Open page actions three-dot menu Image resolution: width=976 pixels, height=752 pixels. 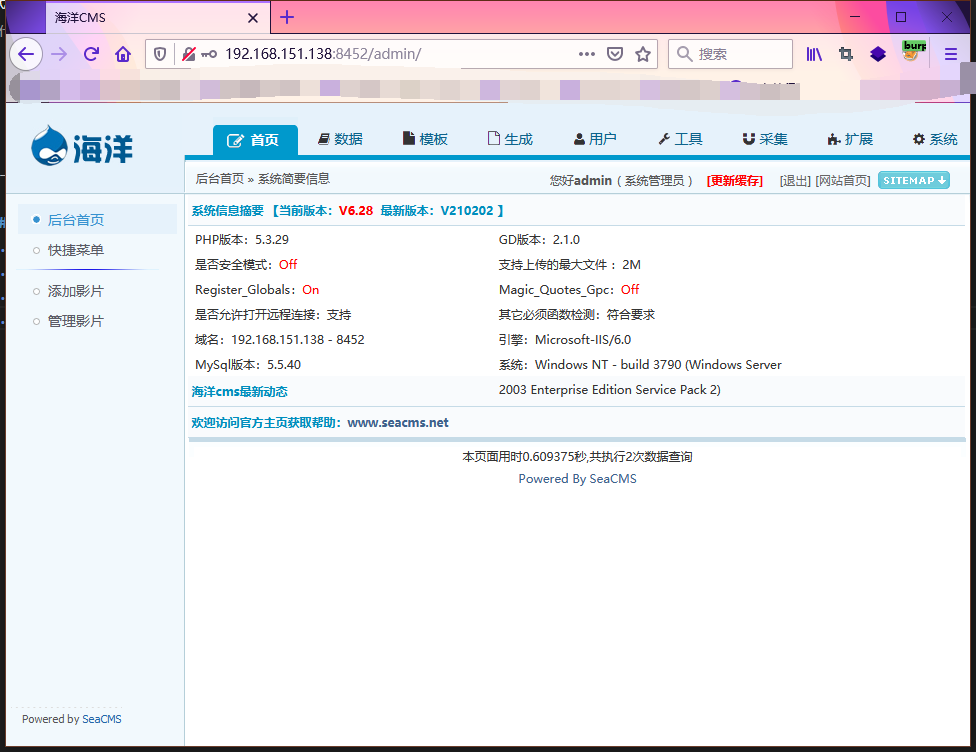(x=587, y=54)
